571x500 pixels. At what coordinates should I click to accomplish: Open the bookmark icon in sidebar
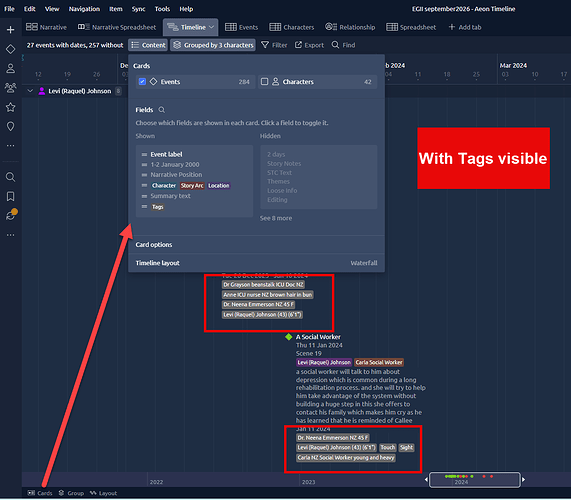click(x=11, y=196)
